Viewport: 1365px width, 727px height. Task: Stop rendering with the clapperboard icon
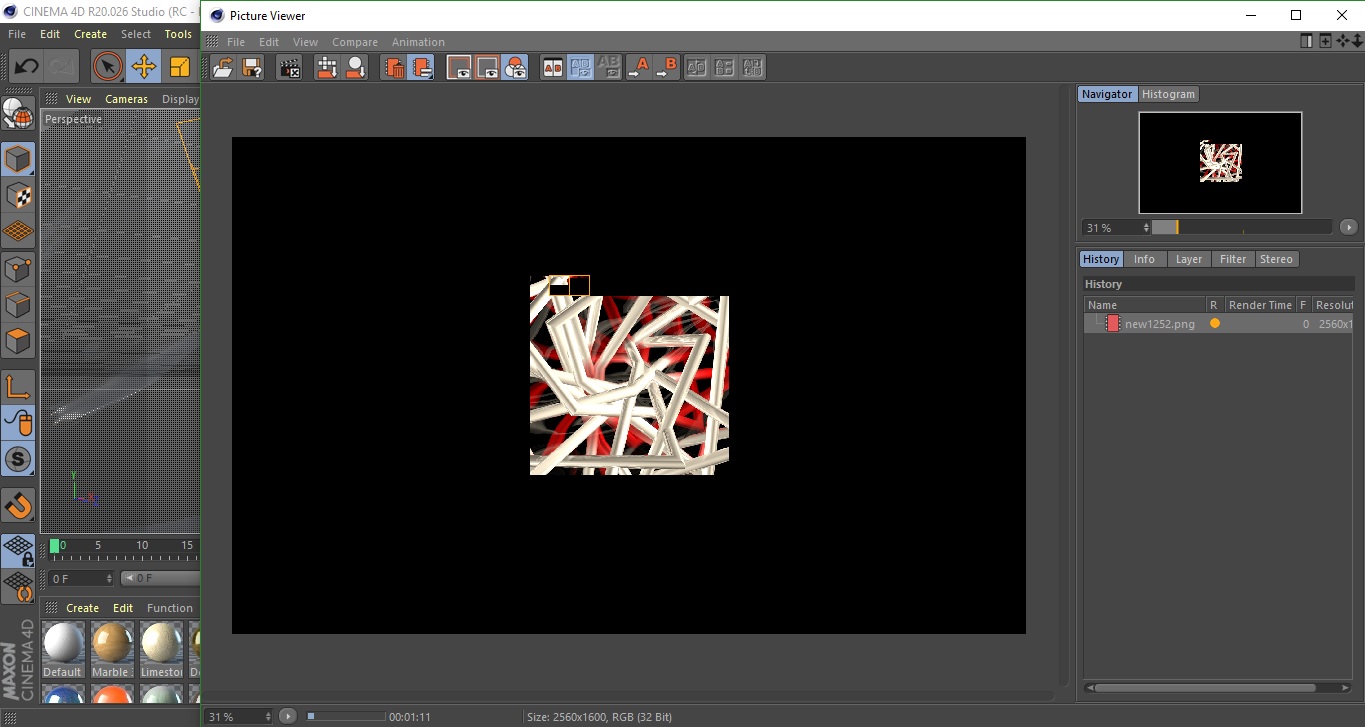[290, 68]
